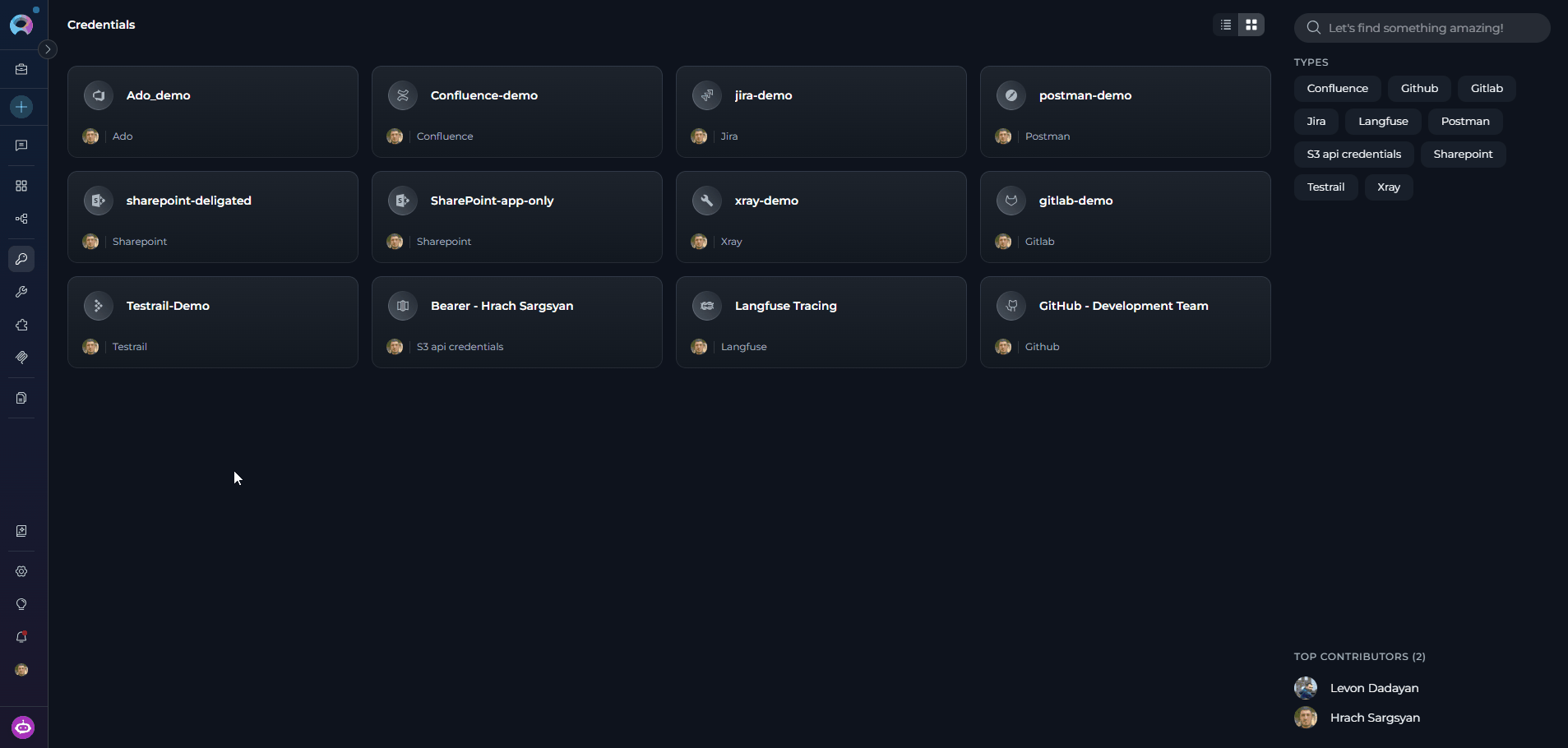Click the Ado_demo card's Ado icon
The height and width of the screenshot is (748, 1568).
click(99, 95)
